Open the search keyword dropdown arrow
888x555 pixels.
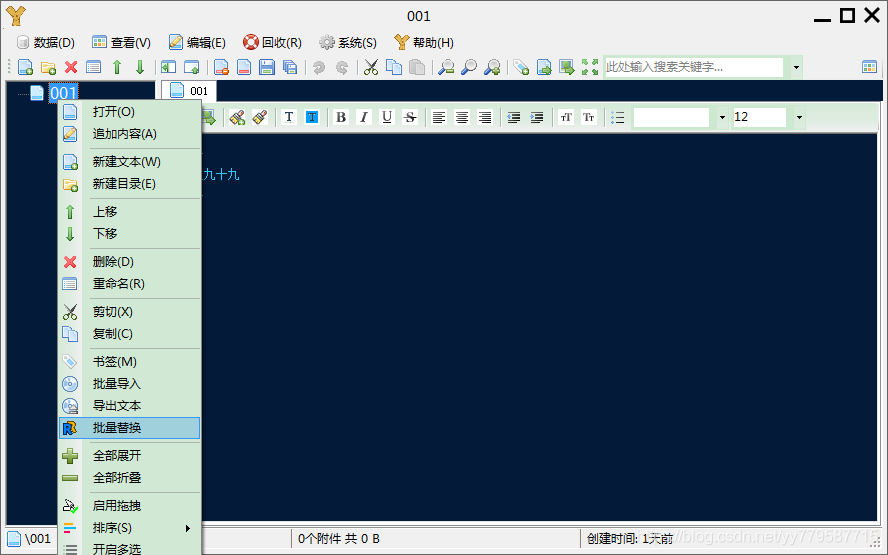[x=796, y=67]
